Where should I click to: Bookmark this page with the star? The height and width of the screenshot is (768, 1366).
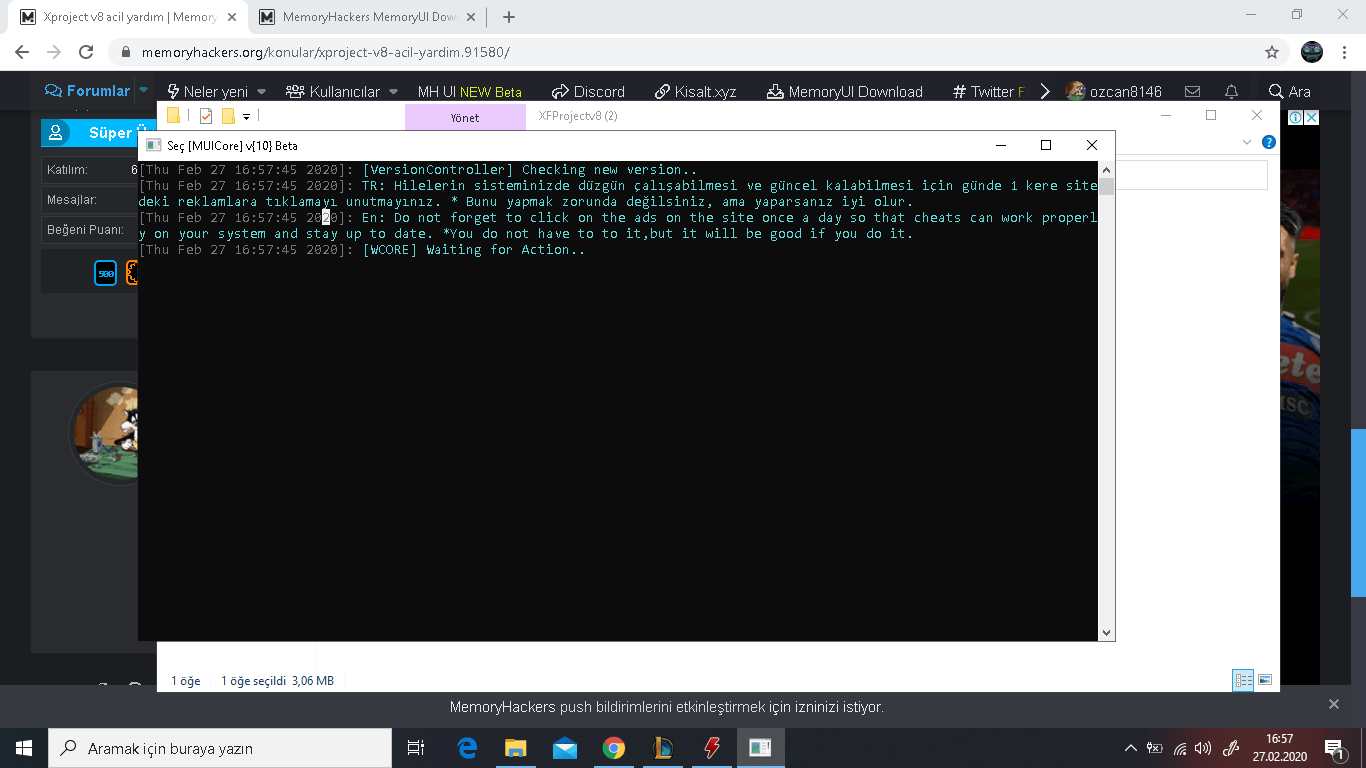tap(1272, 52)
